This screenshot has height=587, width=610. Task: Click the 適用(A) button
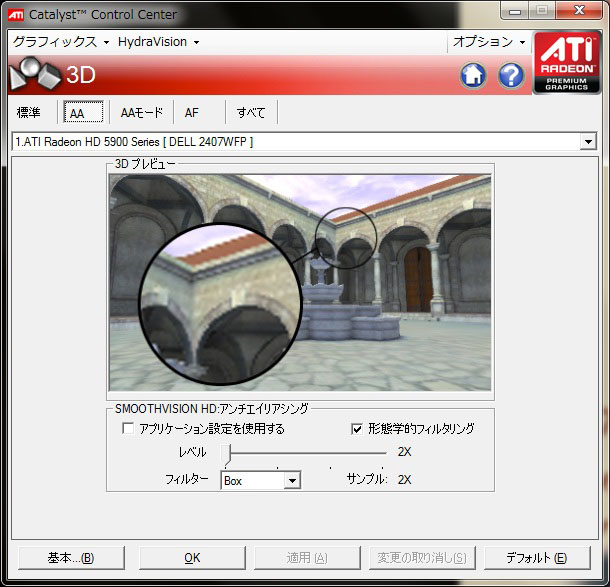tap(307, 558)
